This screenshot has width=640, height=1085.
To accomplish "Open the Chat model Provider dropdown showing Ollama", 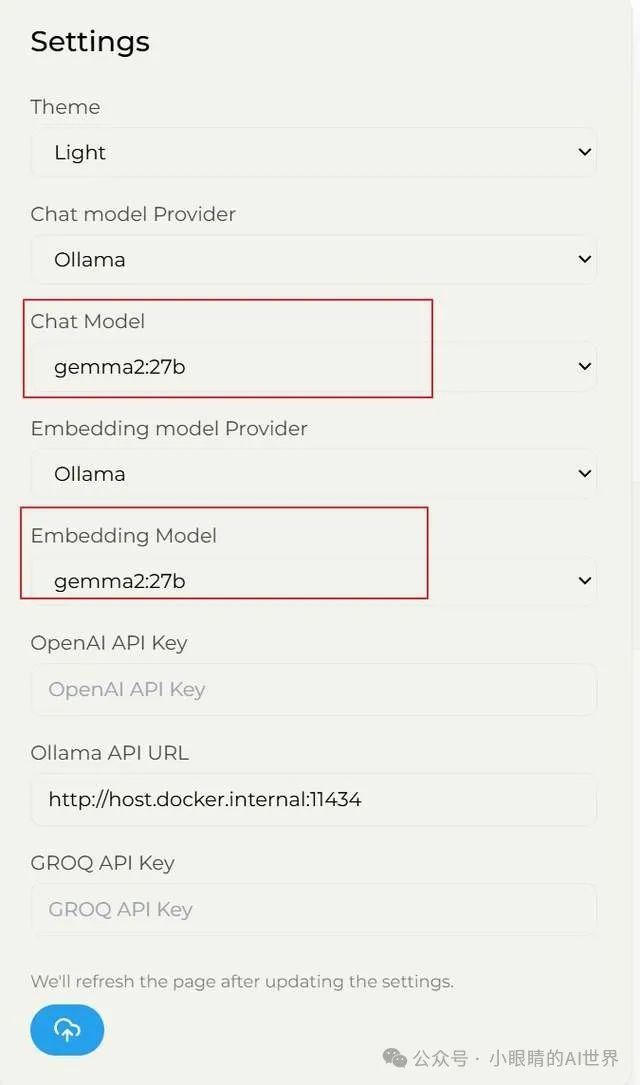I will pos(314,259).
